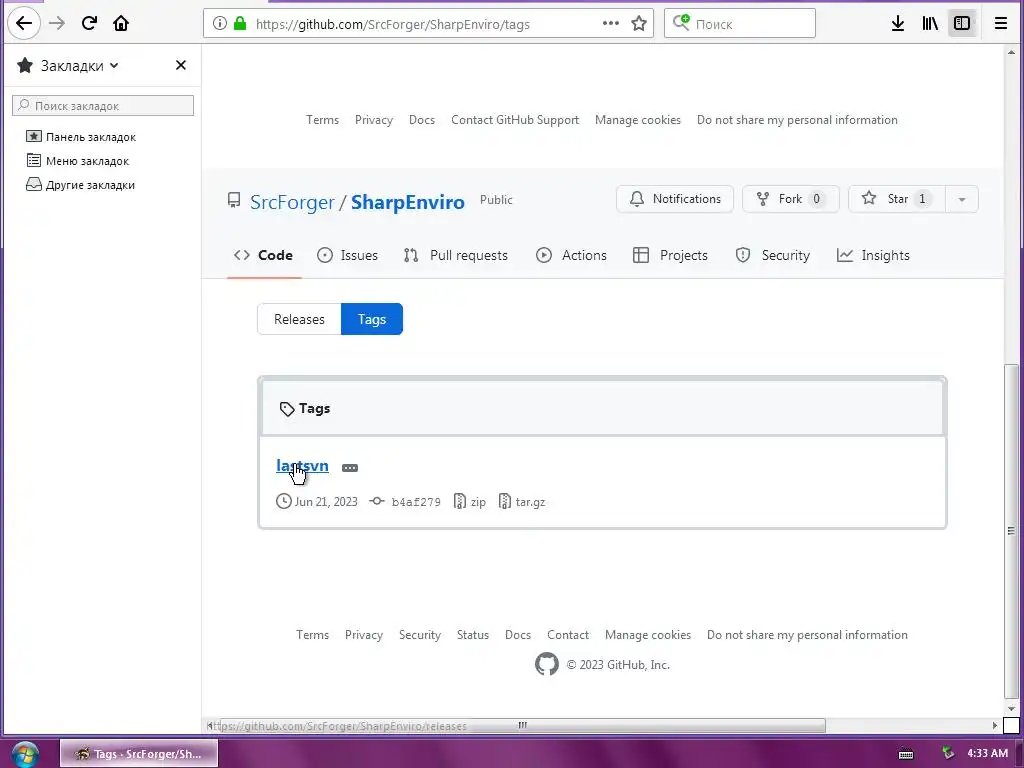1024x768 pixels.
Task: Open the Projects tab
Action: pyautogui.click(x=671, y=255)
